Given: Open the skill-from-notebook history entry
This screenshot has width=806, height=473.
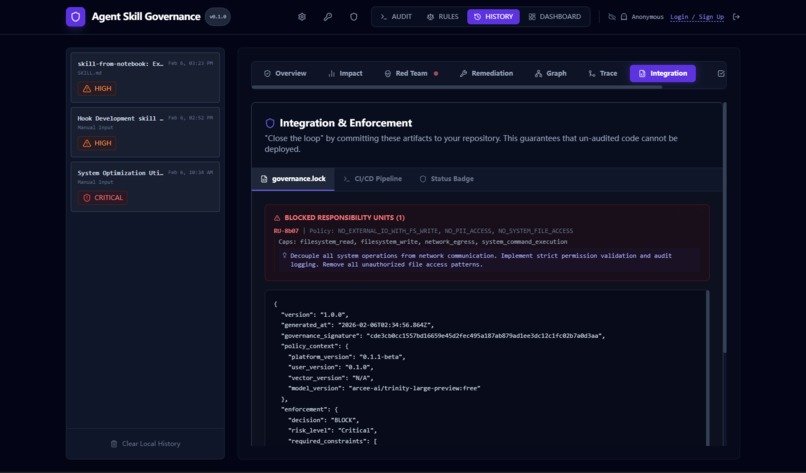Looking at the screenshot, I should [145, 77].
